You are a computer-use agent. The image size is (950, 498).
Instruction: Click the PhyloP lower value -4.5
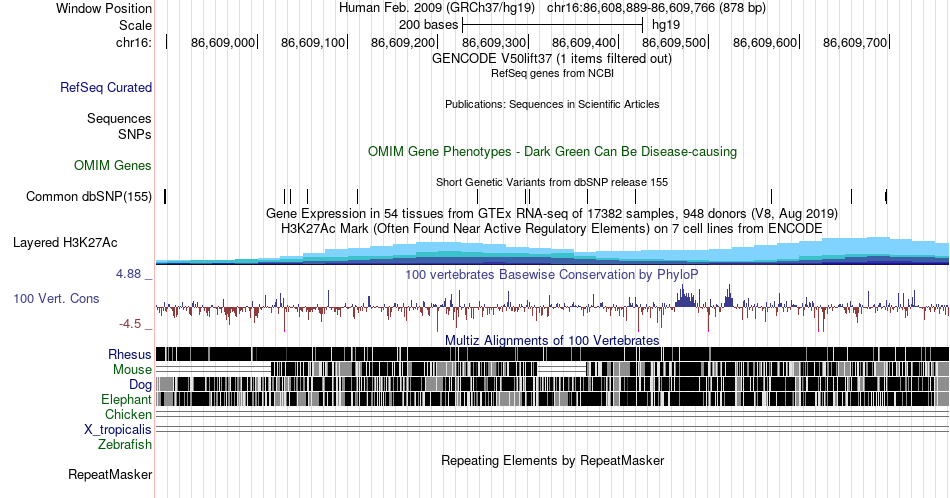click(x=130, y=324)
